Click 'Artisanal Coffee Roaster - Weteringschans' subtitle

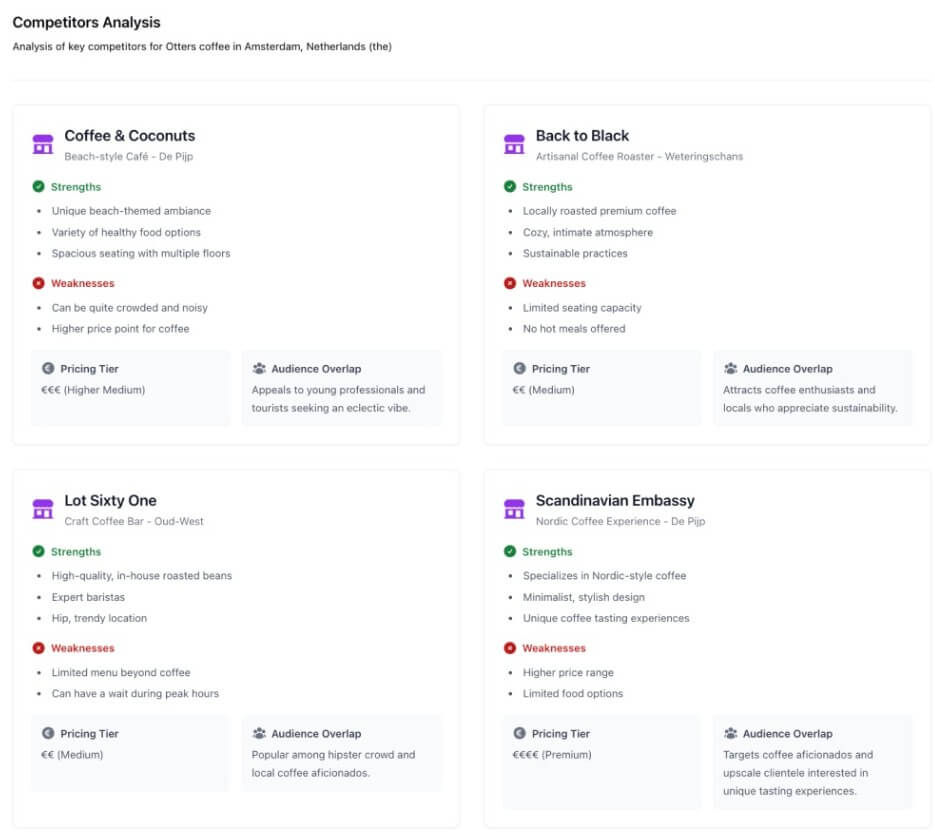tap(639, 157)
